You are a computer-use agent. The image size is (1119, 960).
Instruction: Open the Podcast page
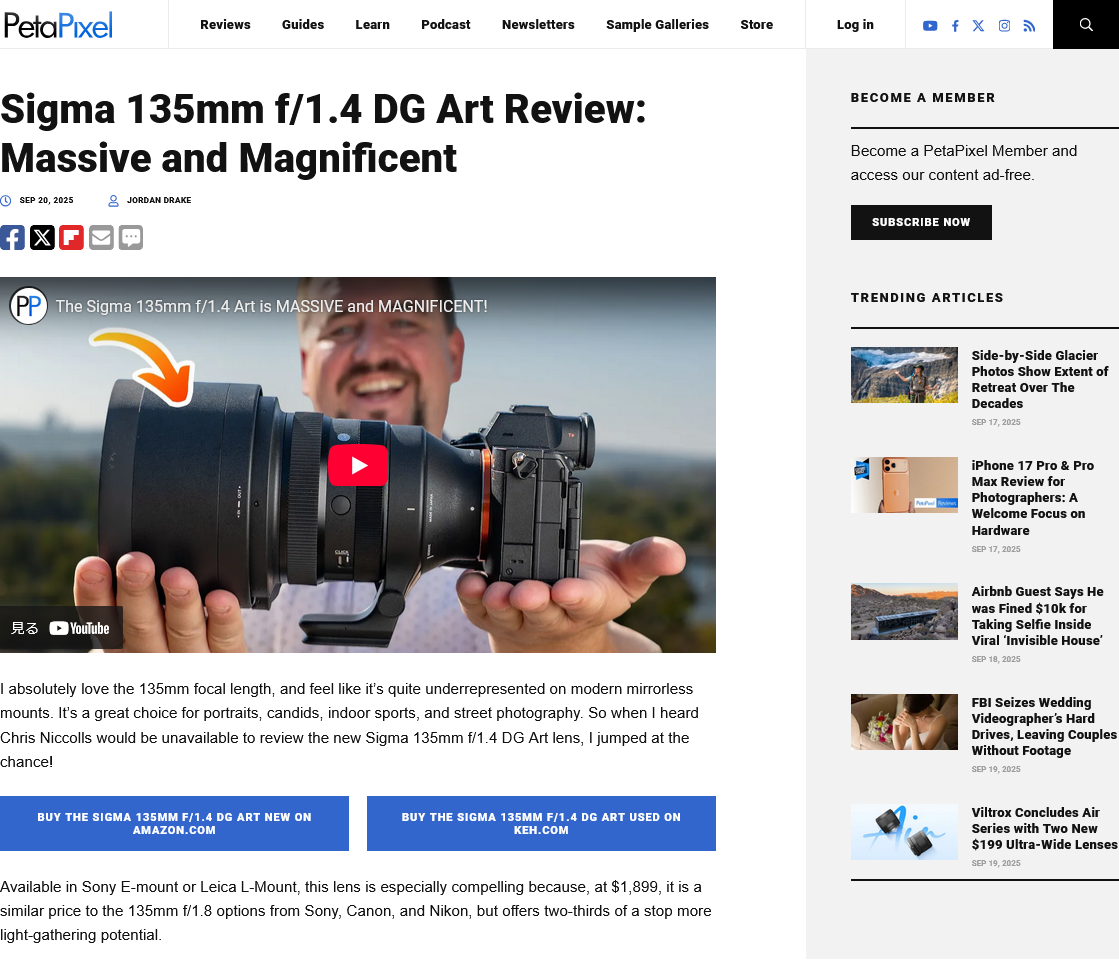[x=446, y=24]
